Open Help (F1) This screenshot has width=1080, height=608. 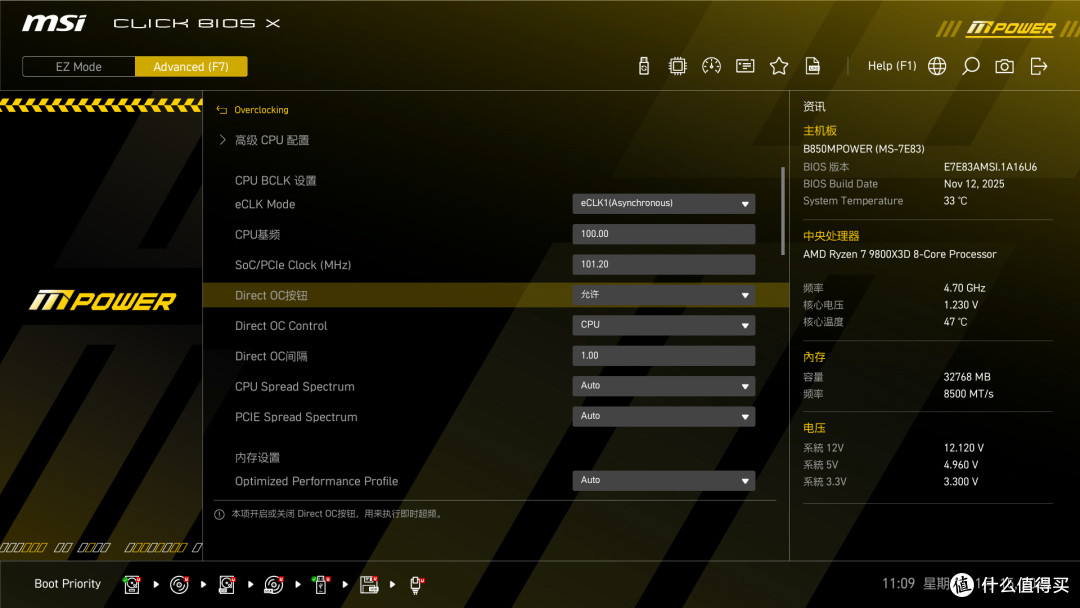[x=892, y=66]
